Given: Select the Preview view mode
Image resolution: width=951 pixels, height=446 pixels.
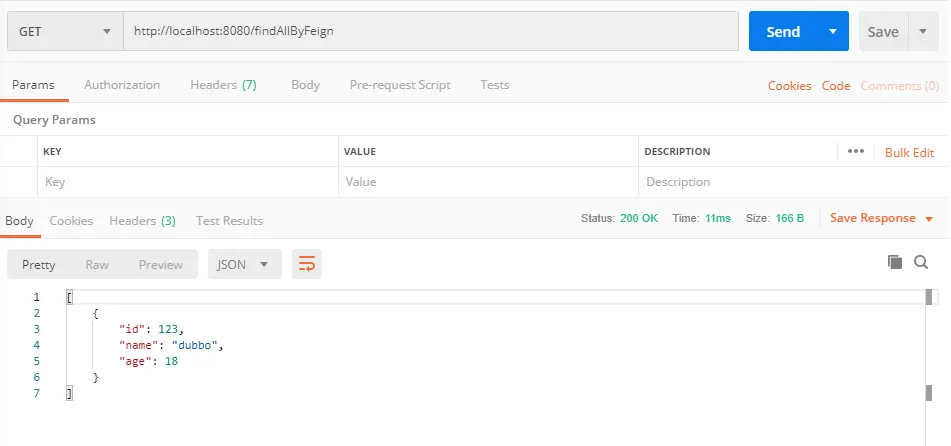Looking at the screenshot, I should [161, 265].
